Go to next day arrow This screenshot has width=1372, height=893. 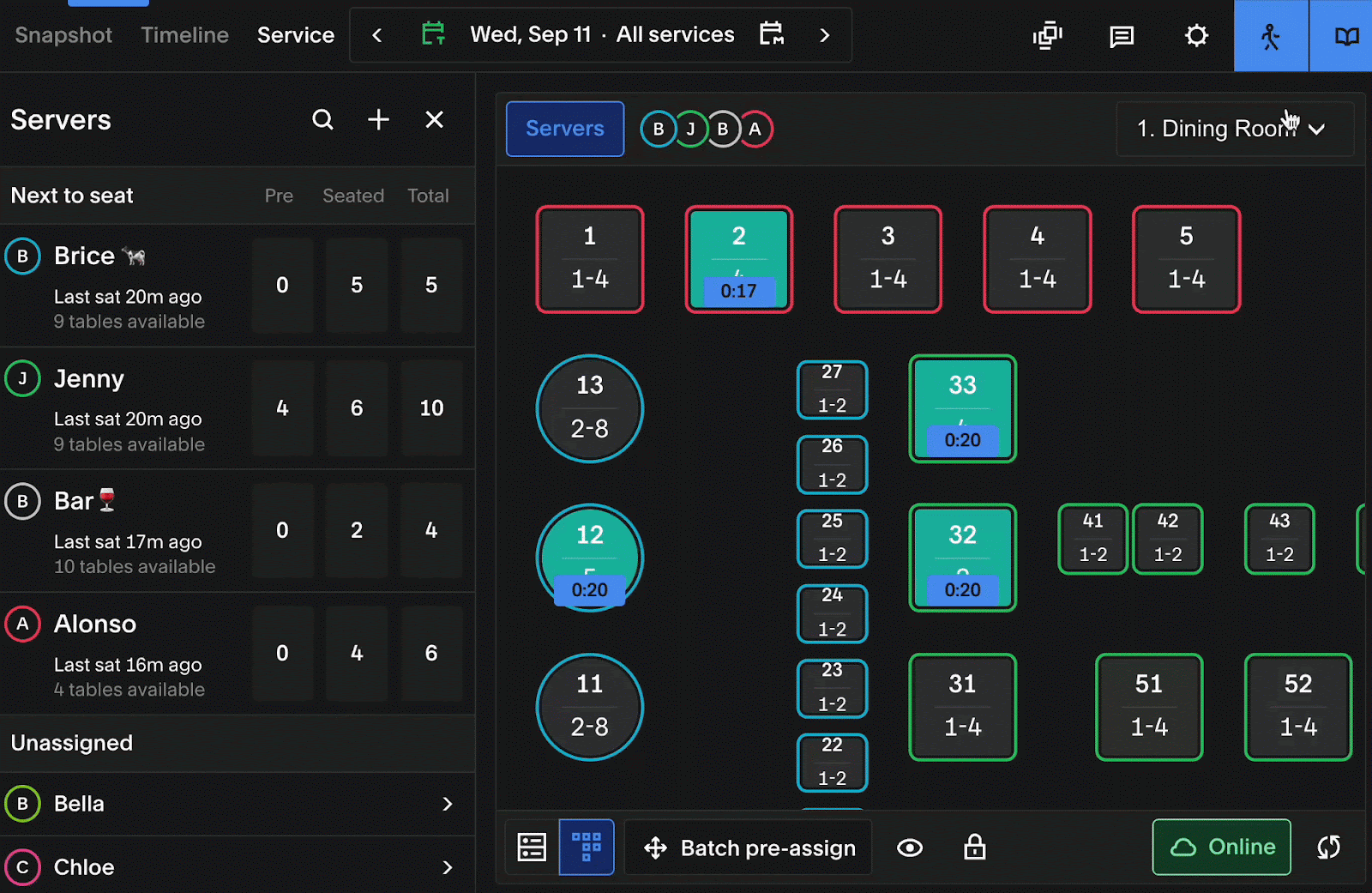(825, 35)
